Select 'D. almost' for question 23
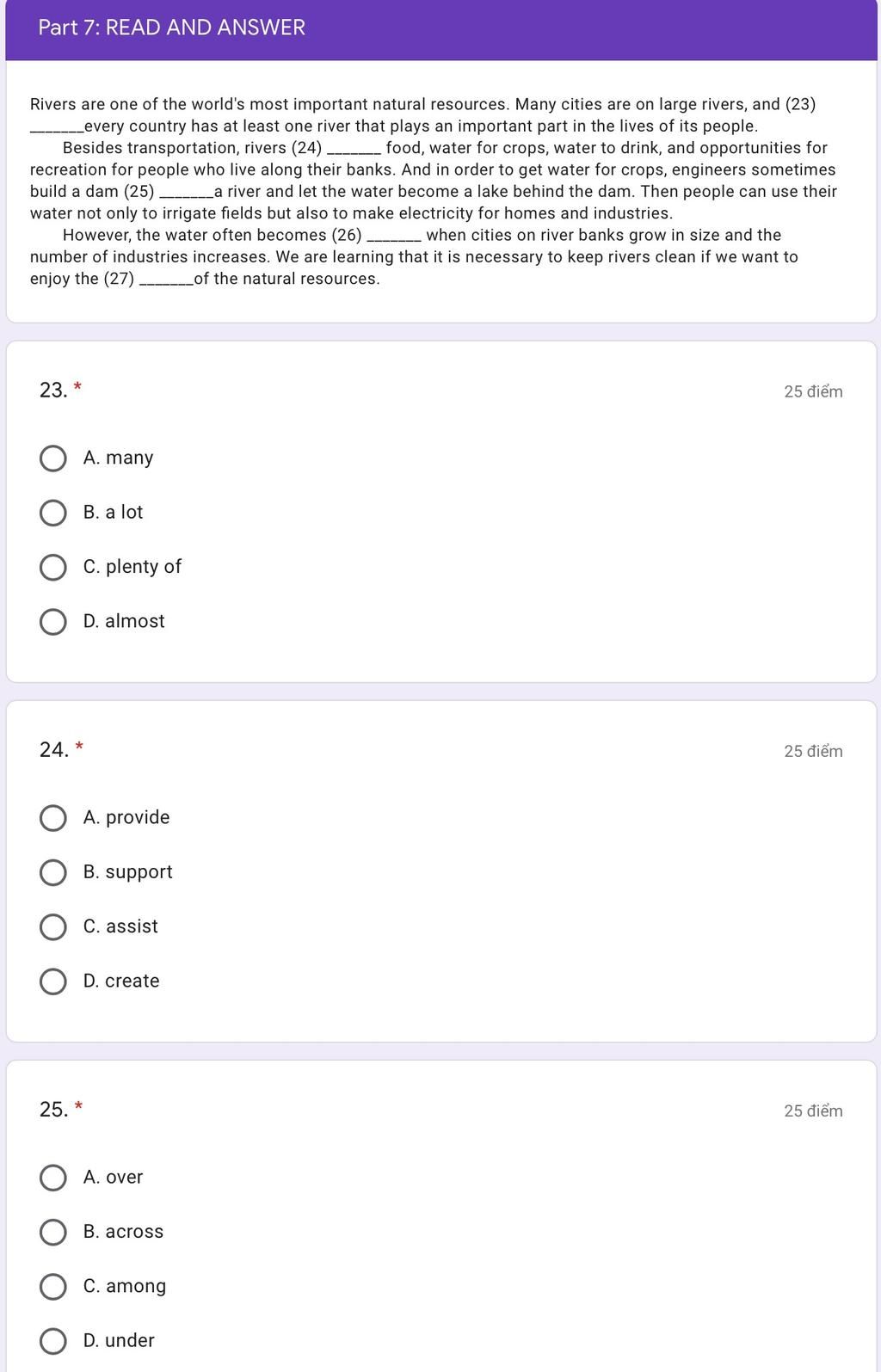 click(53, 622)
